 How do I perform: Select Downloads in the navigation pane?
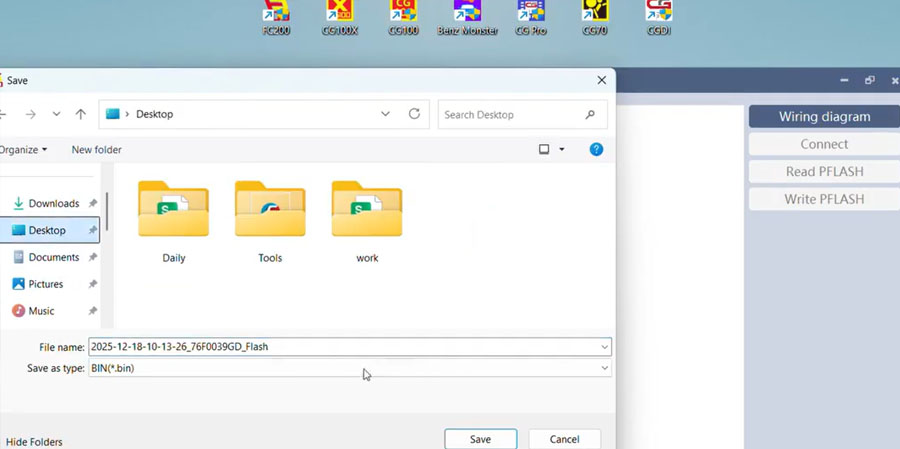(53, 203)
